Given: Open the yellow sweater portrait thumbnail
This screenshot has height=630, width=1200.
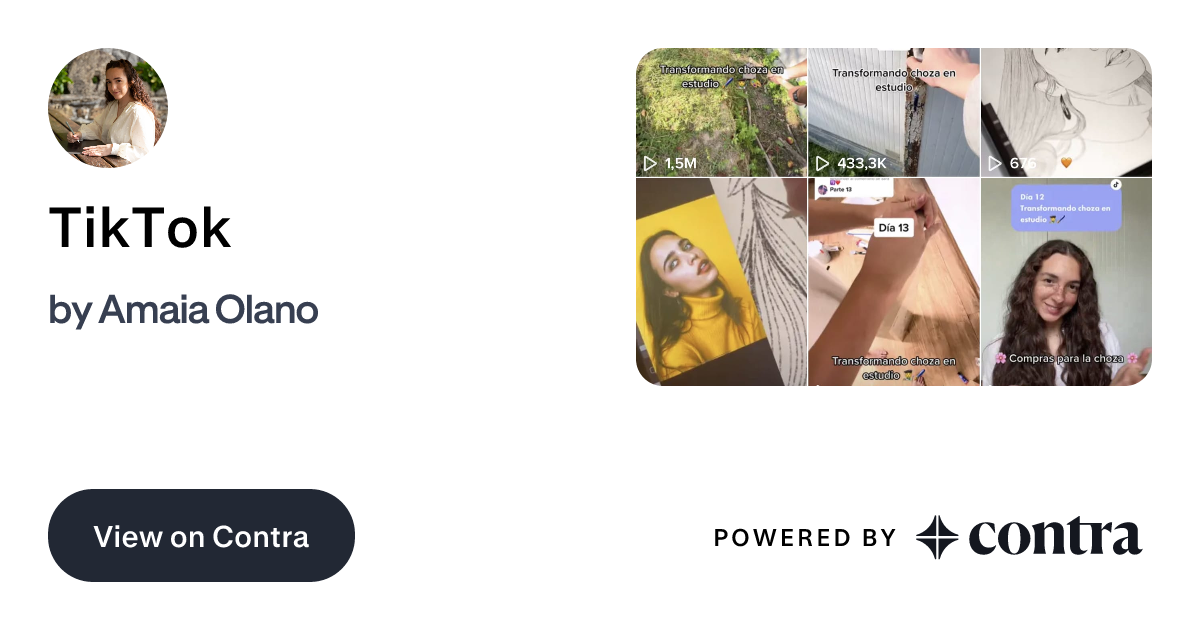Looking at the screenshot, I should pos(721,282).
